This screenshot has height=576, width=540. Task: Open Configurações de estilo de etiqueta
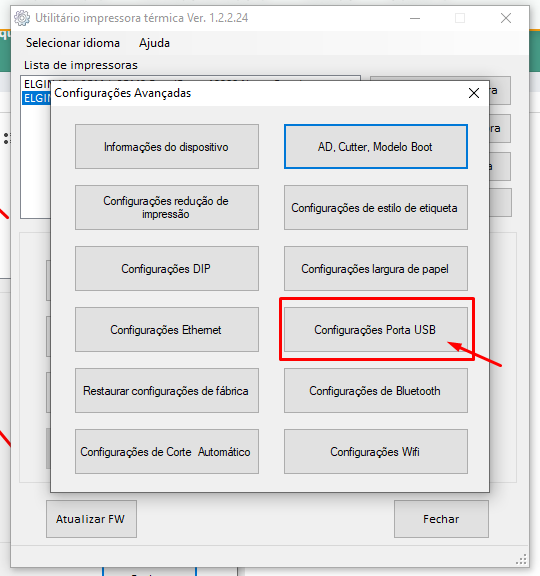[375, 208]
